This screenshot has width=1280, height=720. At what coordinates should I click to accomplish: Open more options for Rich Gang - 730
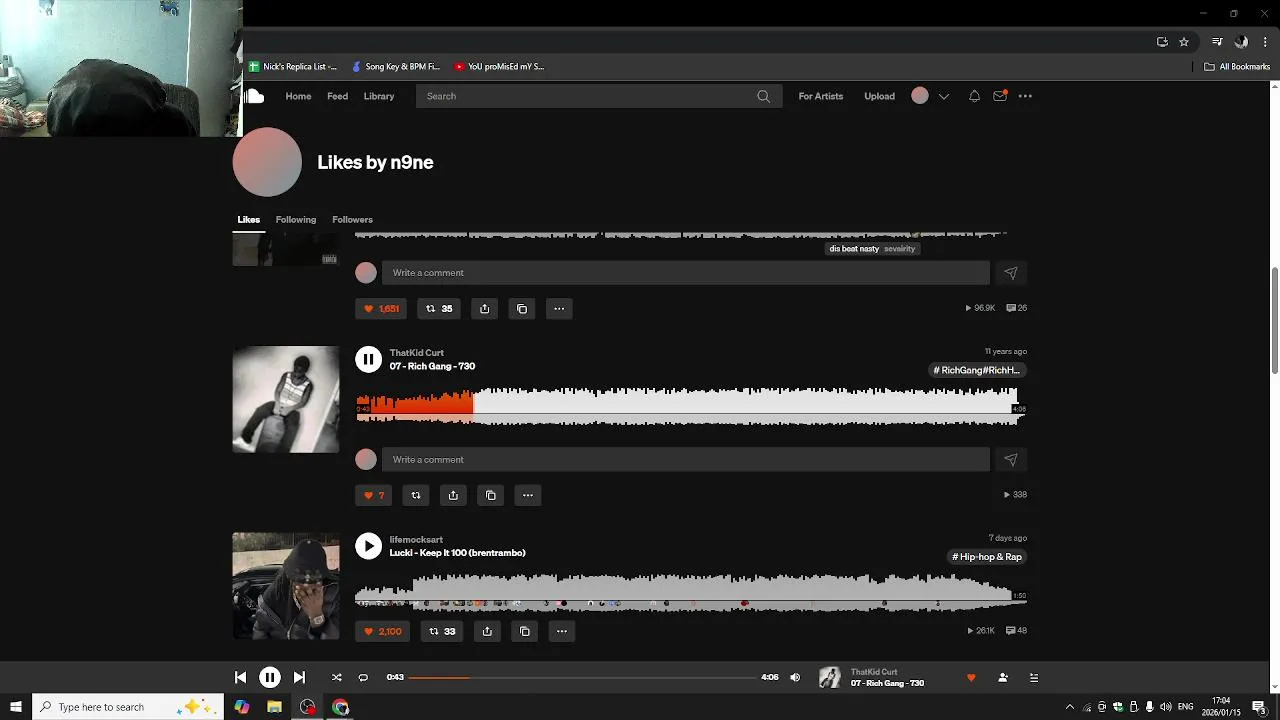click(528, 495)
